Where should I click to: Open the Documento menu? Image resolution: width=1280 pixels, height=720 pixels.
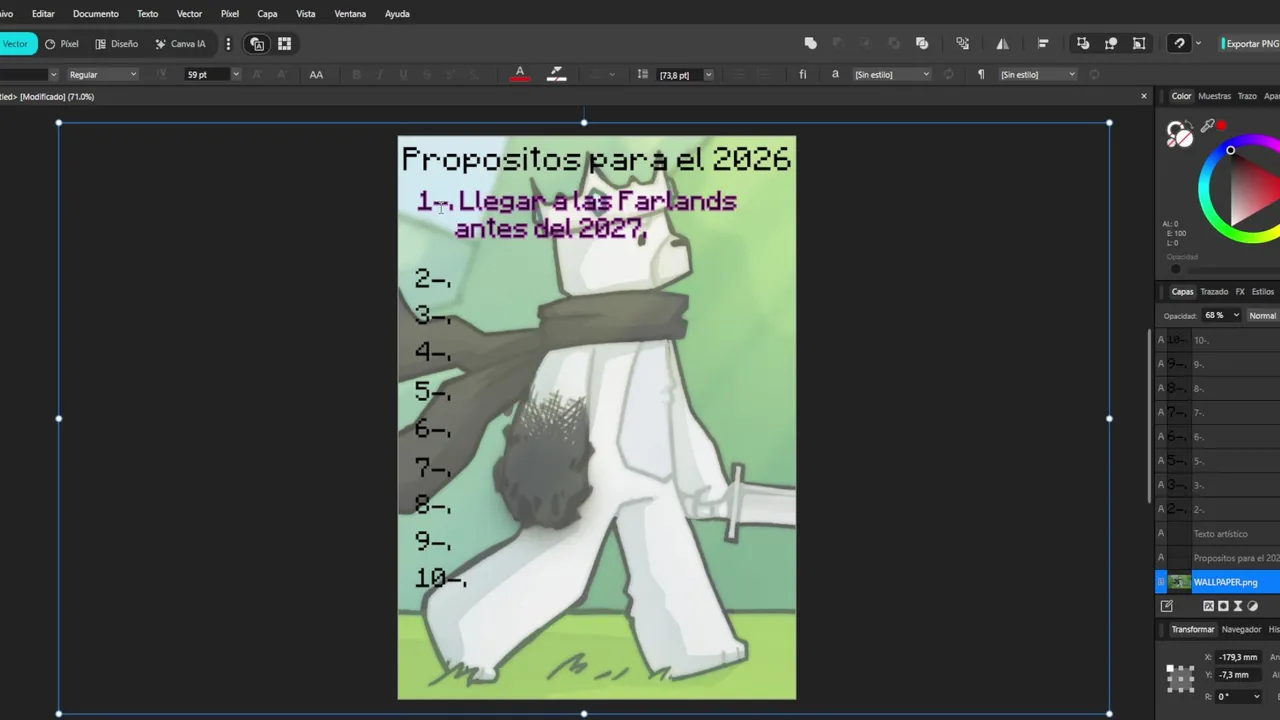pyautogui.click(x=96, y=14)
